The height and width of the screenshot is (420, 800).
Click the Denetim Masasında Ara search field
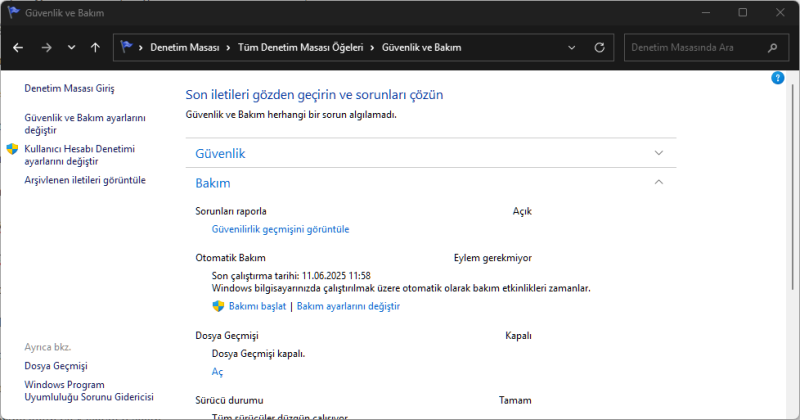coord(695,47)
